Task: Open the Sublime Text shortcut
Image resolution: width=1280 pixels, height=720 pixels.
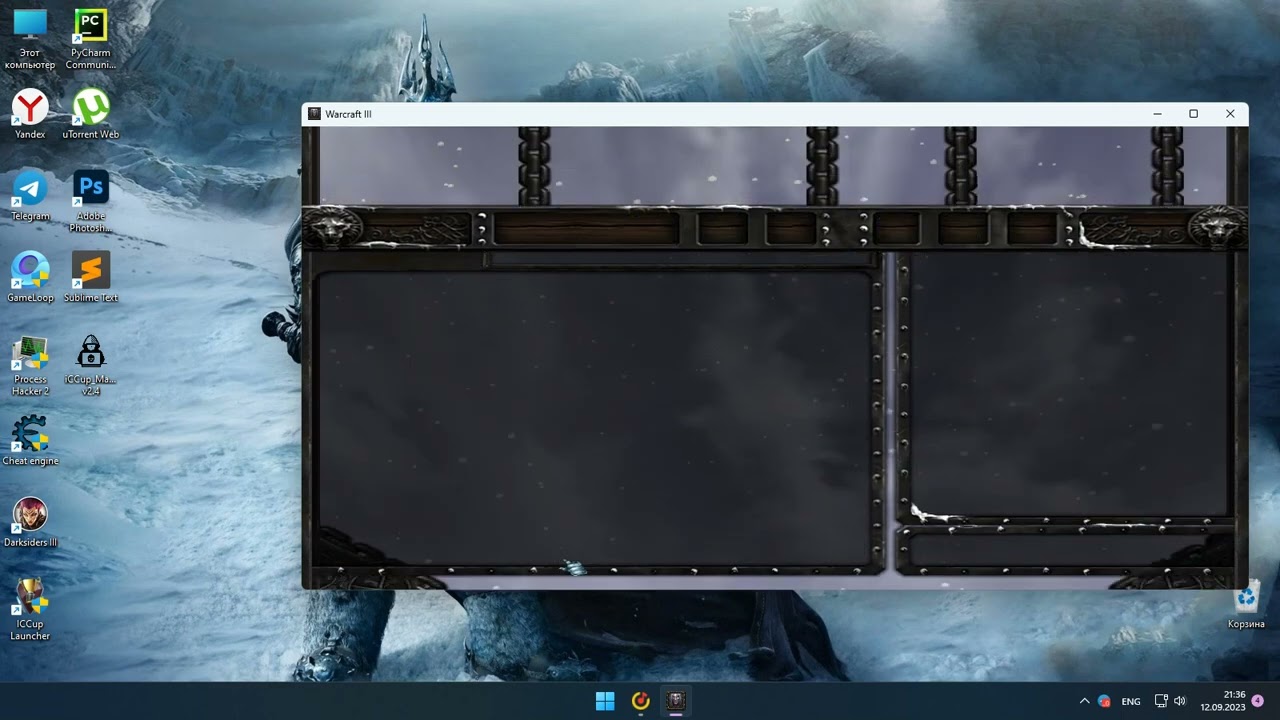Action: (x=90, y=277)
